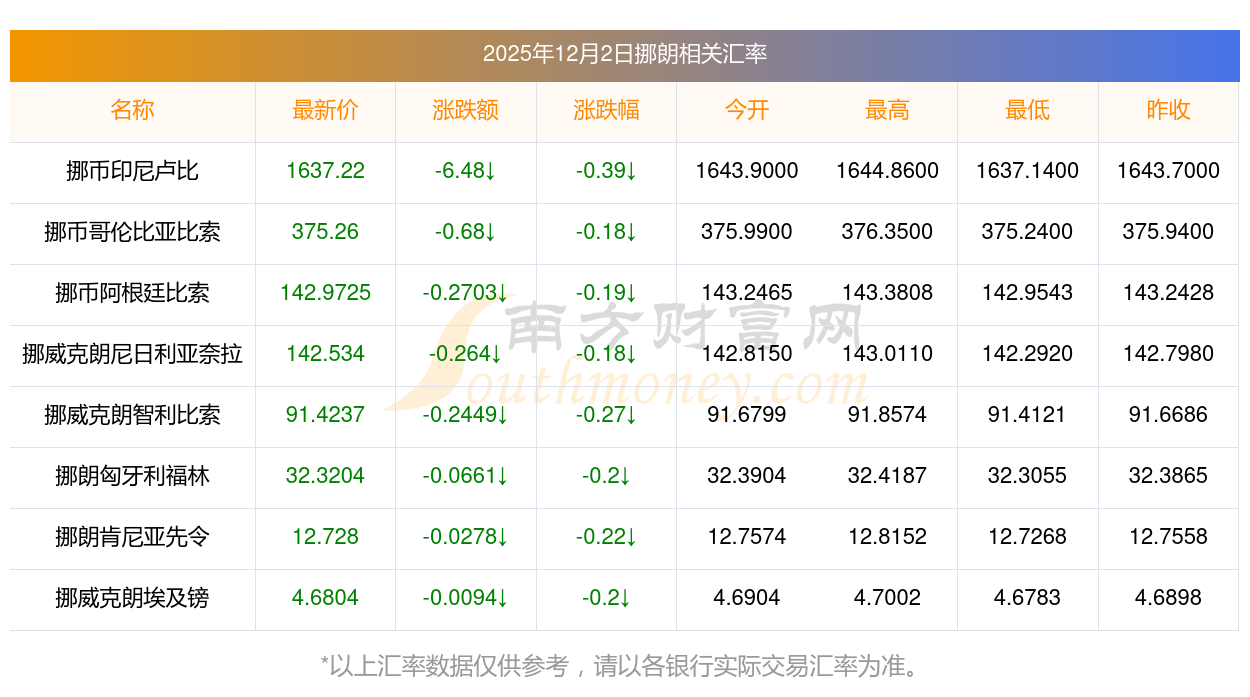Click the 名称 column header

click(133, 110)
